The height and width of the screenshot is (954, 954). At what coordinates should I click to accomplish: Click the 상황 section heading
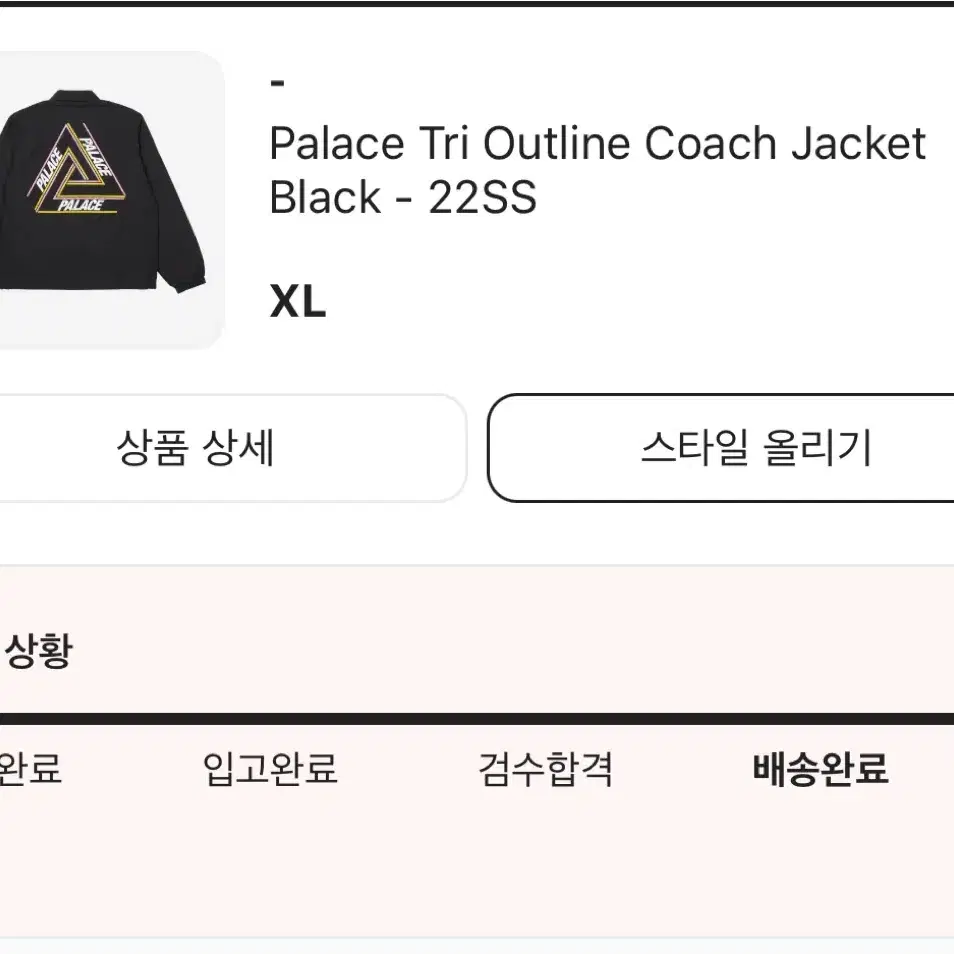pos(38,650)
